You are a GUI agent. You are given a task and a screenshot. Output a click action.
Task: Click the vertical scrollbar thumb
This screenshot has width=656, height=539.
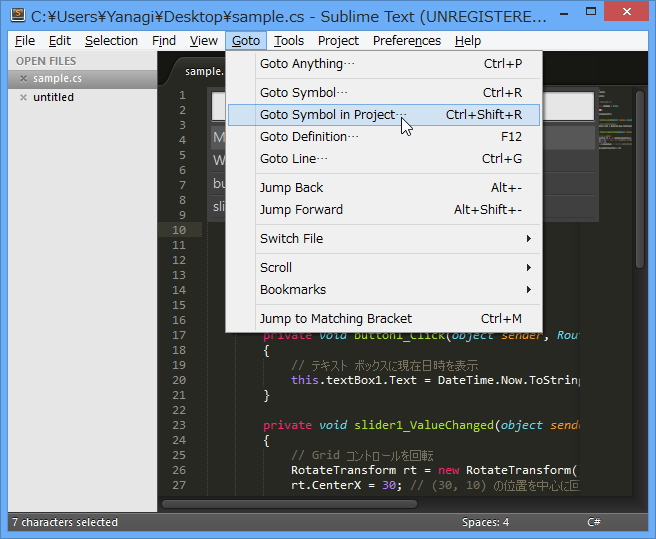tap(640, 179)
